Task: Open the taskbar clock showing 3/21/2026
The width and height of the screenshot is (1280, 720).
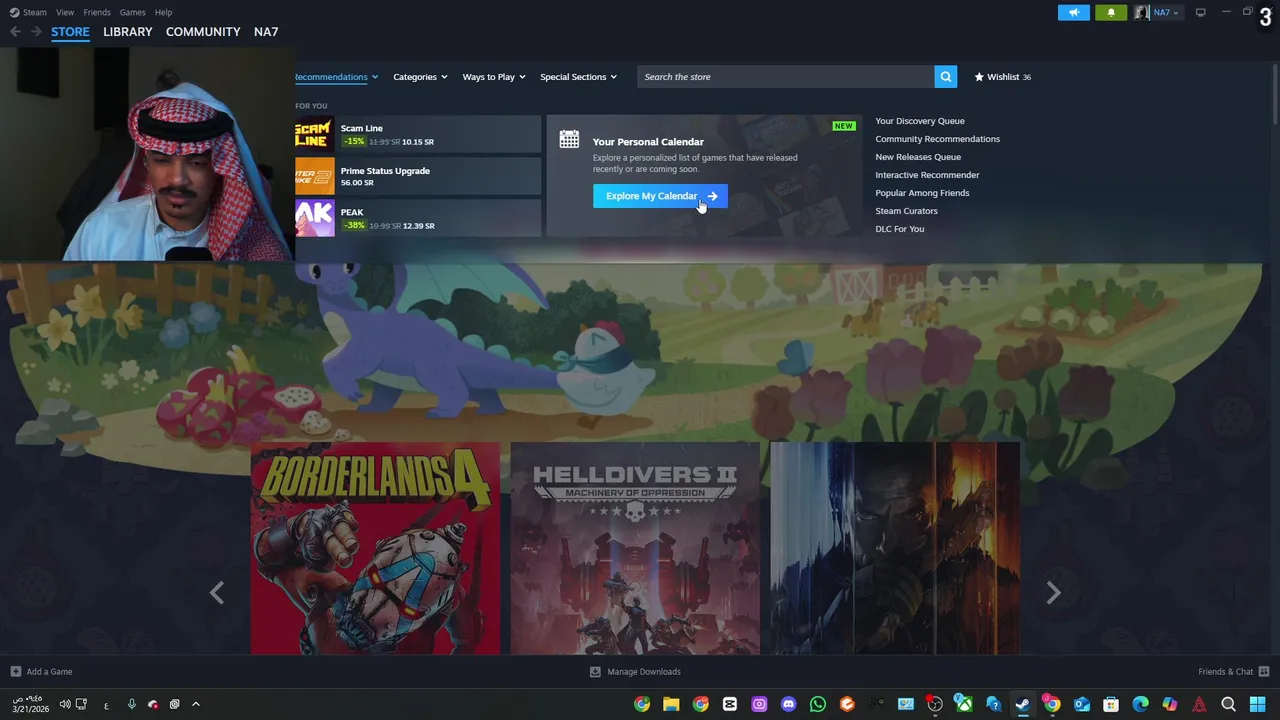Action: (x=29, y=704)
